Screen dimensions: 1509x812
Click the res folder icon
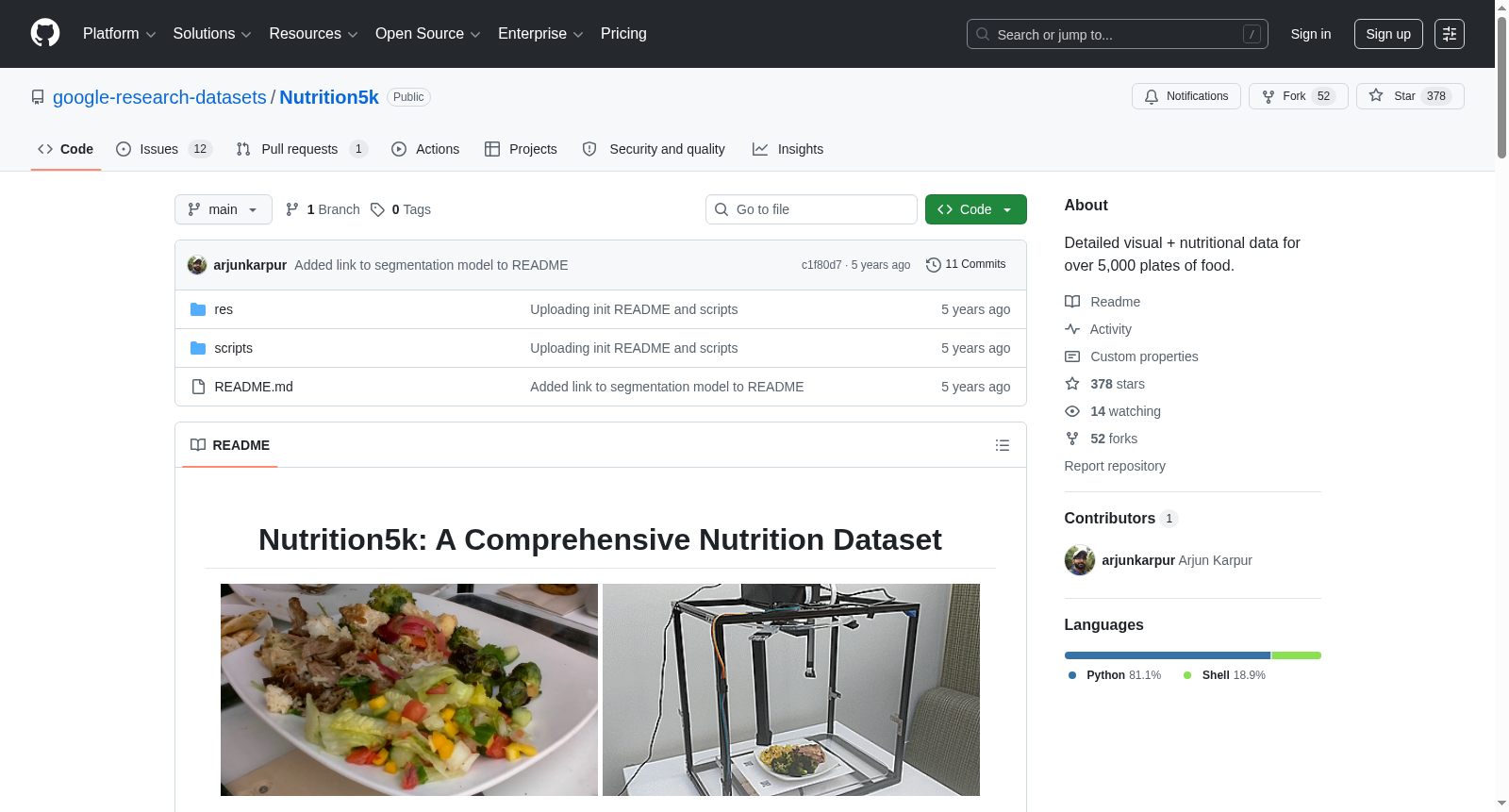(x=198, y=309)
